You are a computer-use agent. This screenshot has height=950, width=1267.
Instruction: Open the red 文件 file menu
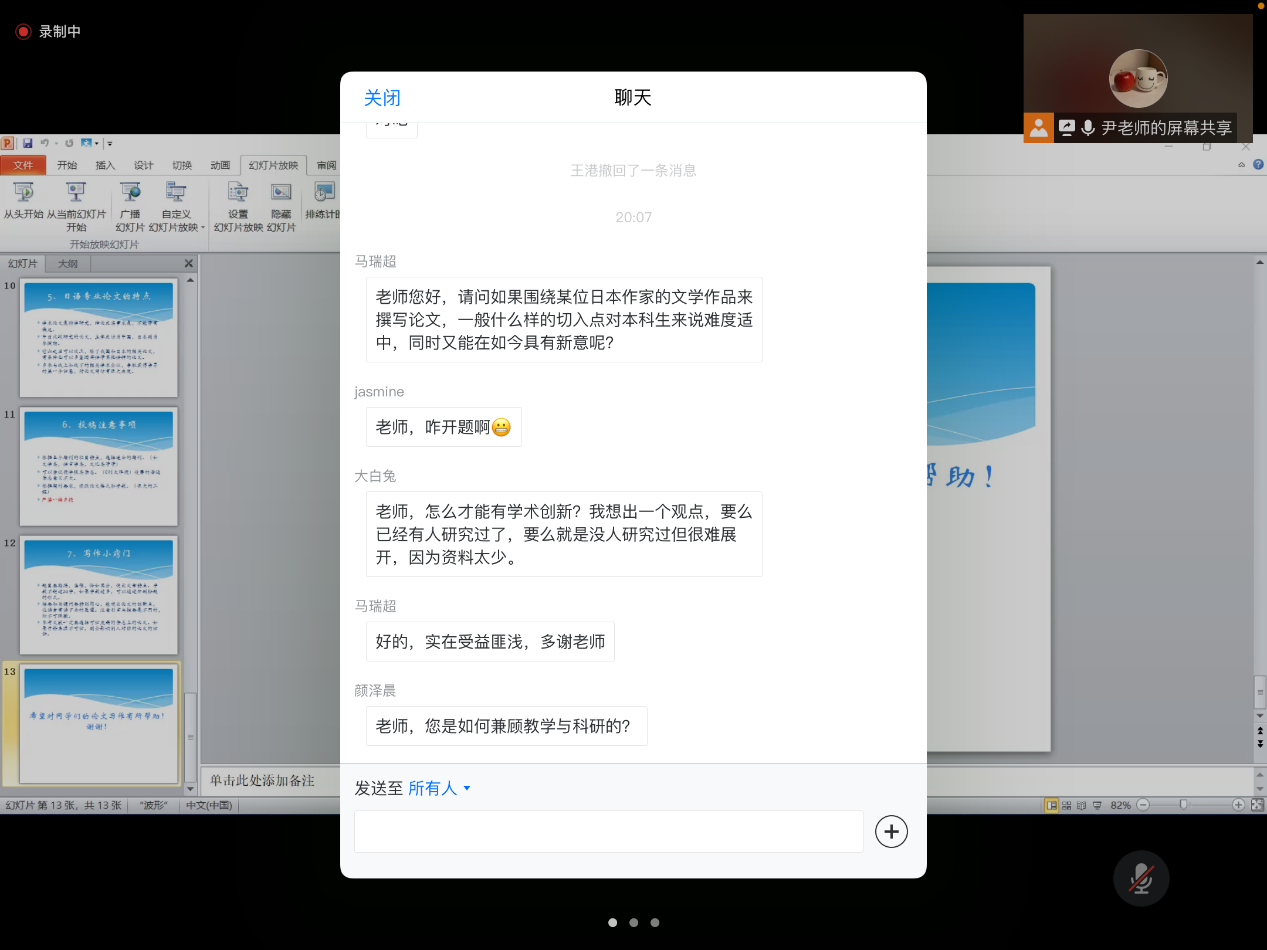[23, 165]
